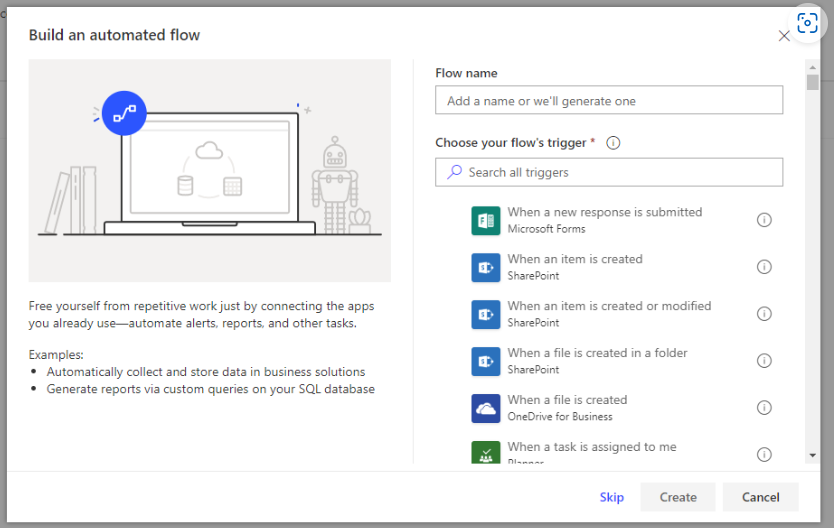834x528 pixels.
Task: Select 'When a new response is submitted' trigger
Action: click(605, 212)
